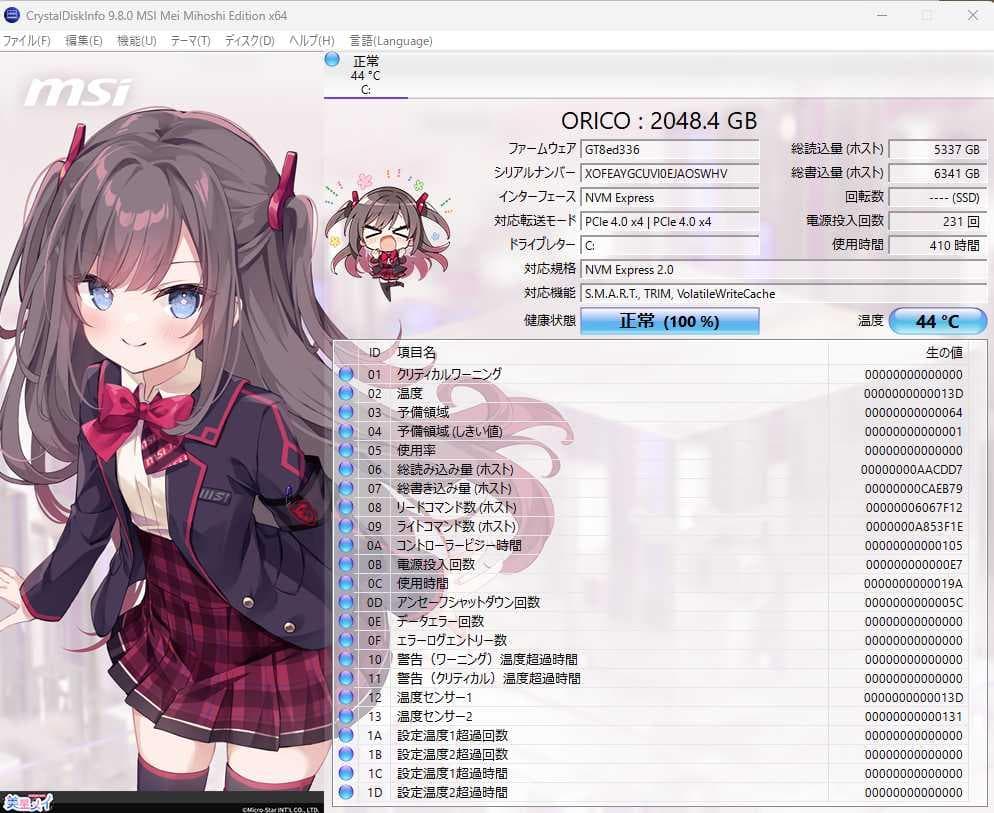Click the firmware field GT8ed336
This screenshot has width=994, height=813.
pyautogui.click(x=669, y=150)
